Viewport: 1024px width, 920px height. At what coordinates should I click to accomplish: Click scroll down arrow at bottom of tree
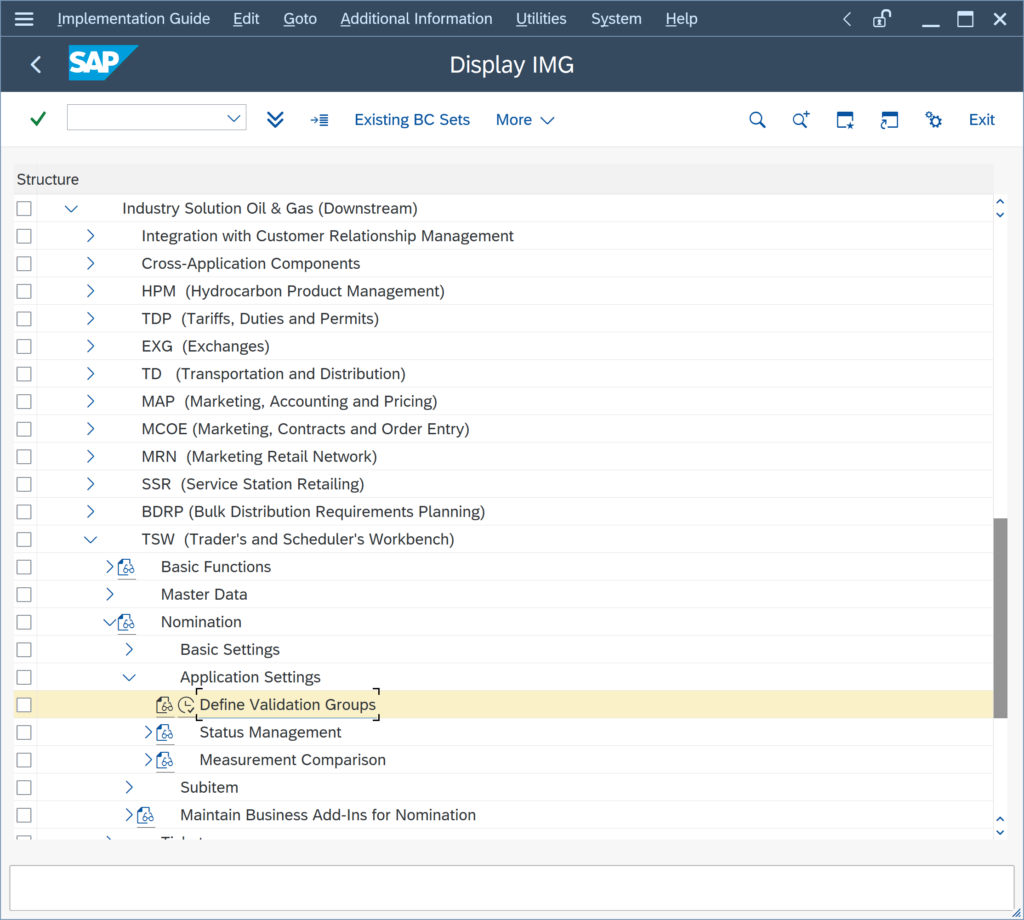tap(1000, 832)
